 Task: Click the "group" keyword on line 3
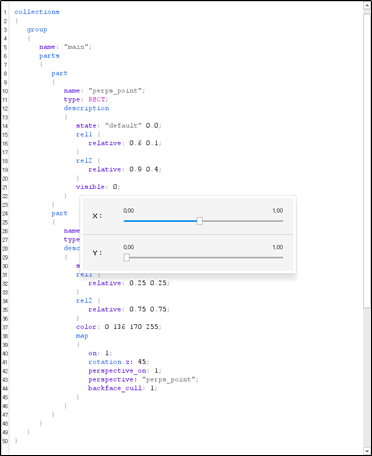[x=37, y=29]
